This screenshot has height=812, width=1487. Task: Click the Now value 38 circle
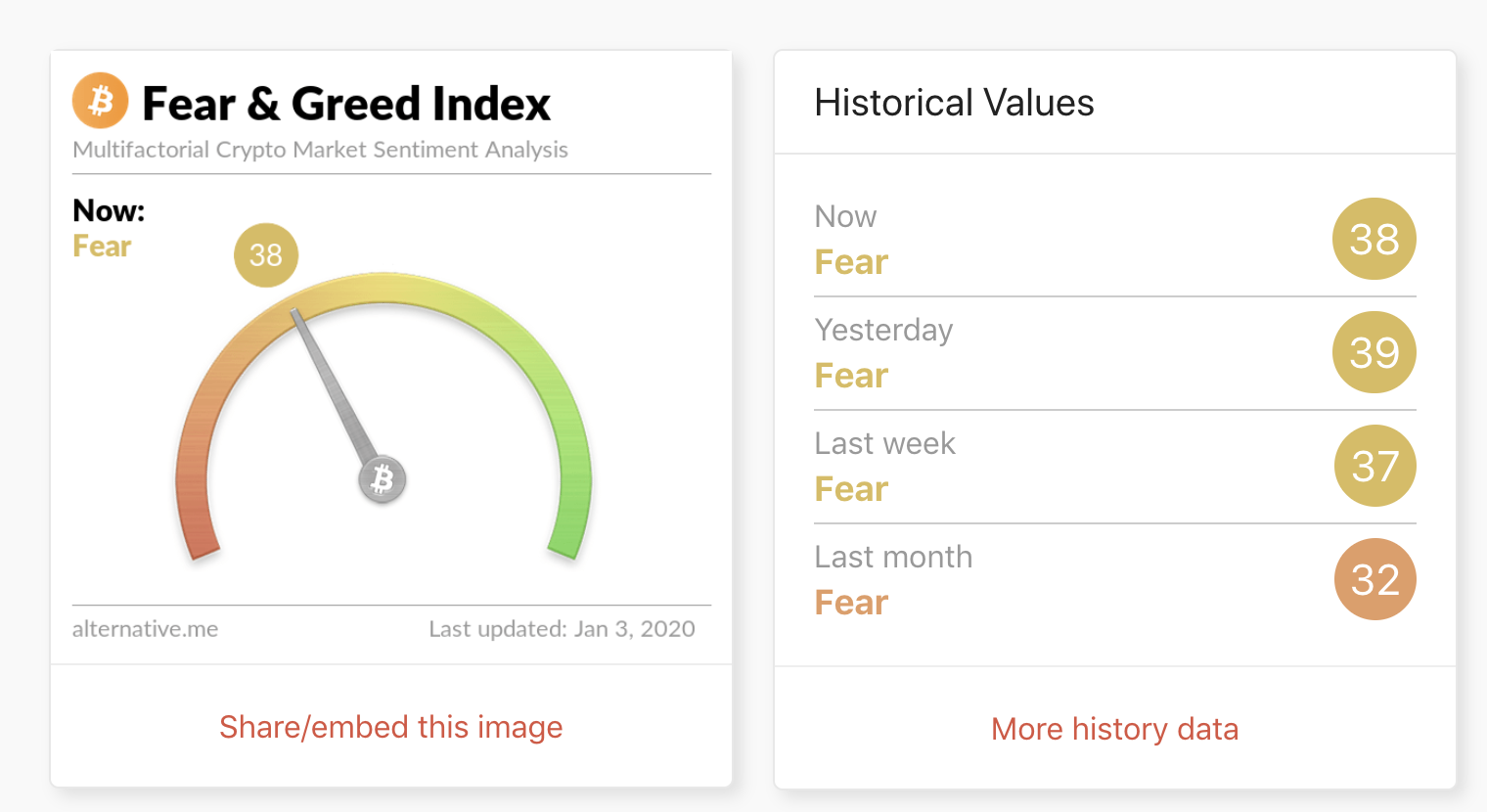click(1374, 239)
